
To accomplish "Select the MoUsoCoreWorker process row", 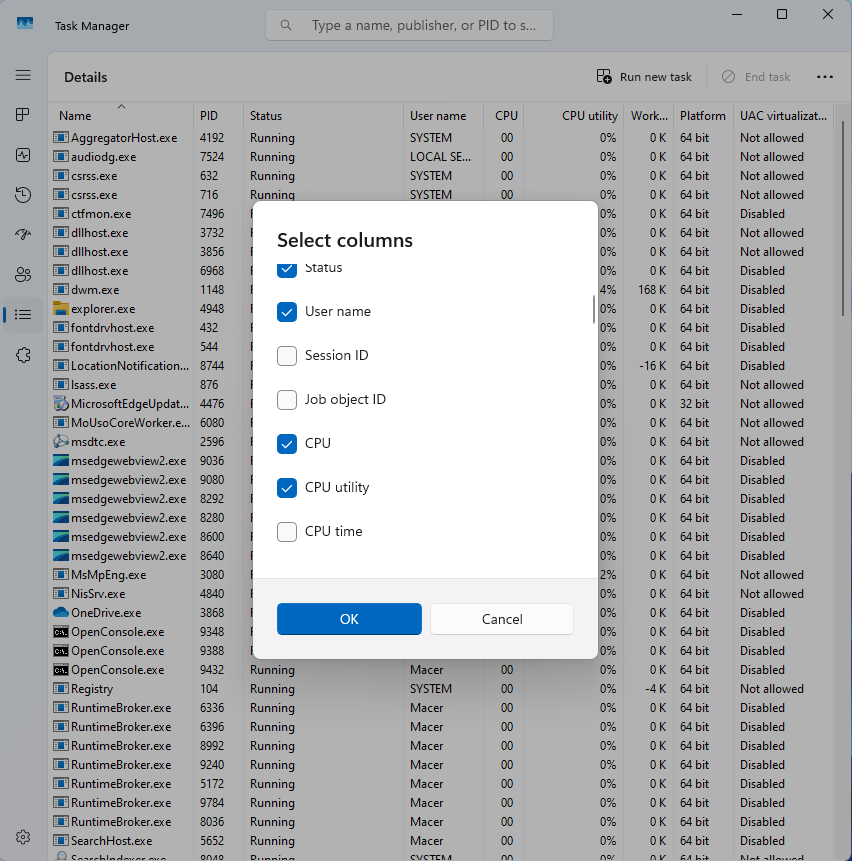I will 442,423.
